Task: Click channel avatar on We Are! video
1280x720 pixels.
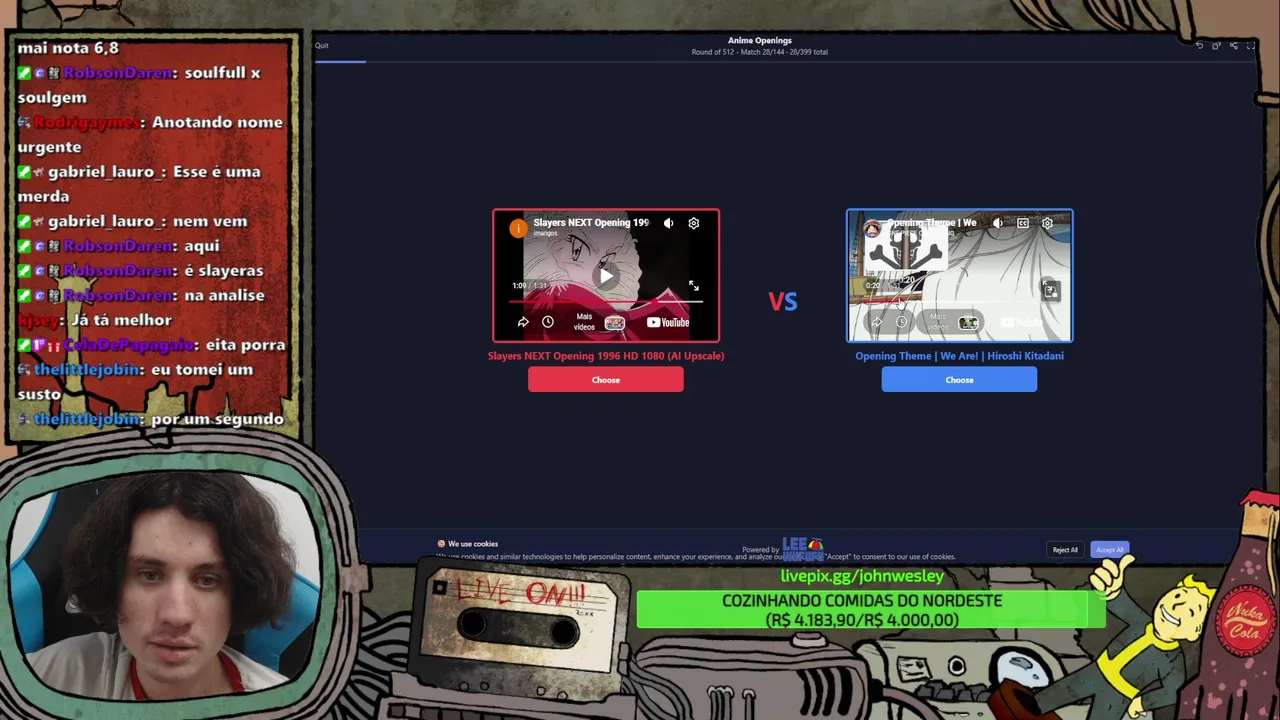Action: click(x=872, y=229)
